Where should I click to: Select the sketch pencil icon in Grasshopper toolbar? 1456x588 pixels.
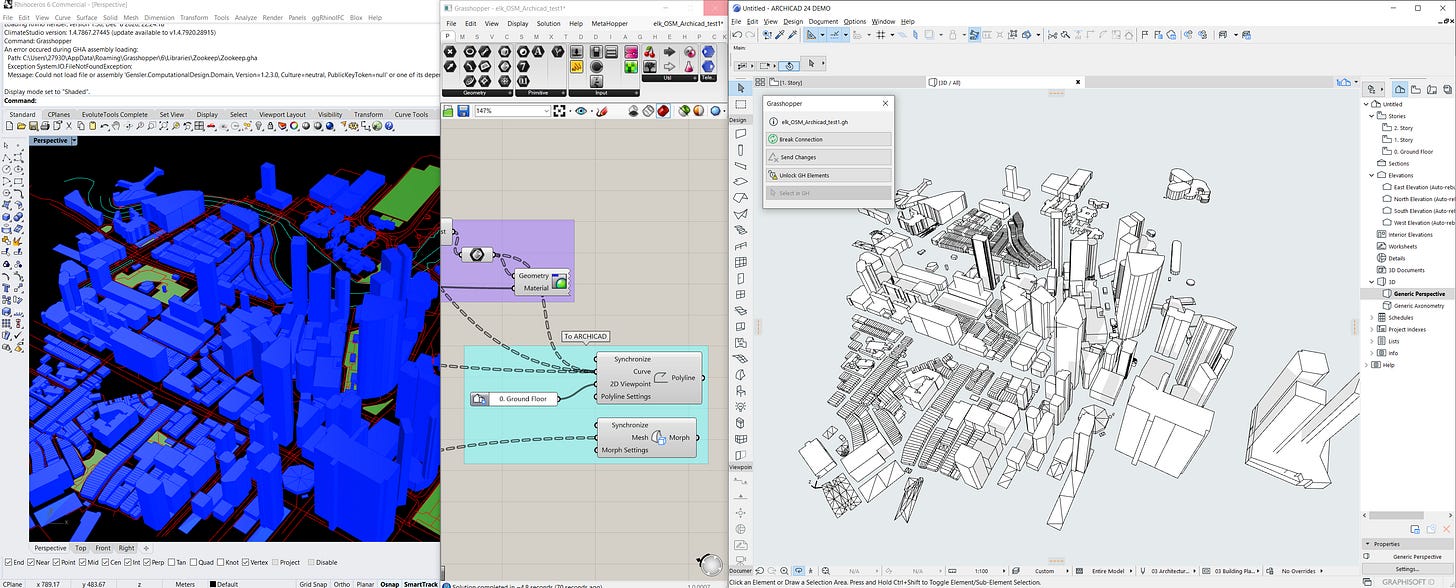(x=602, y=111)
